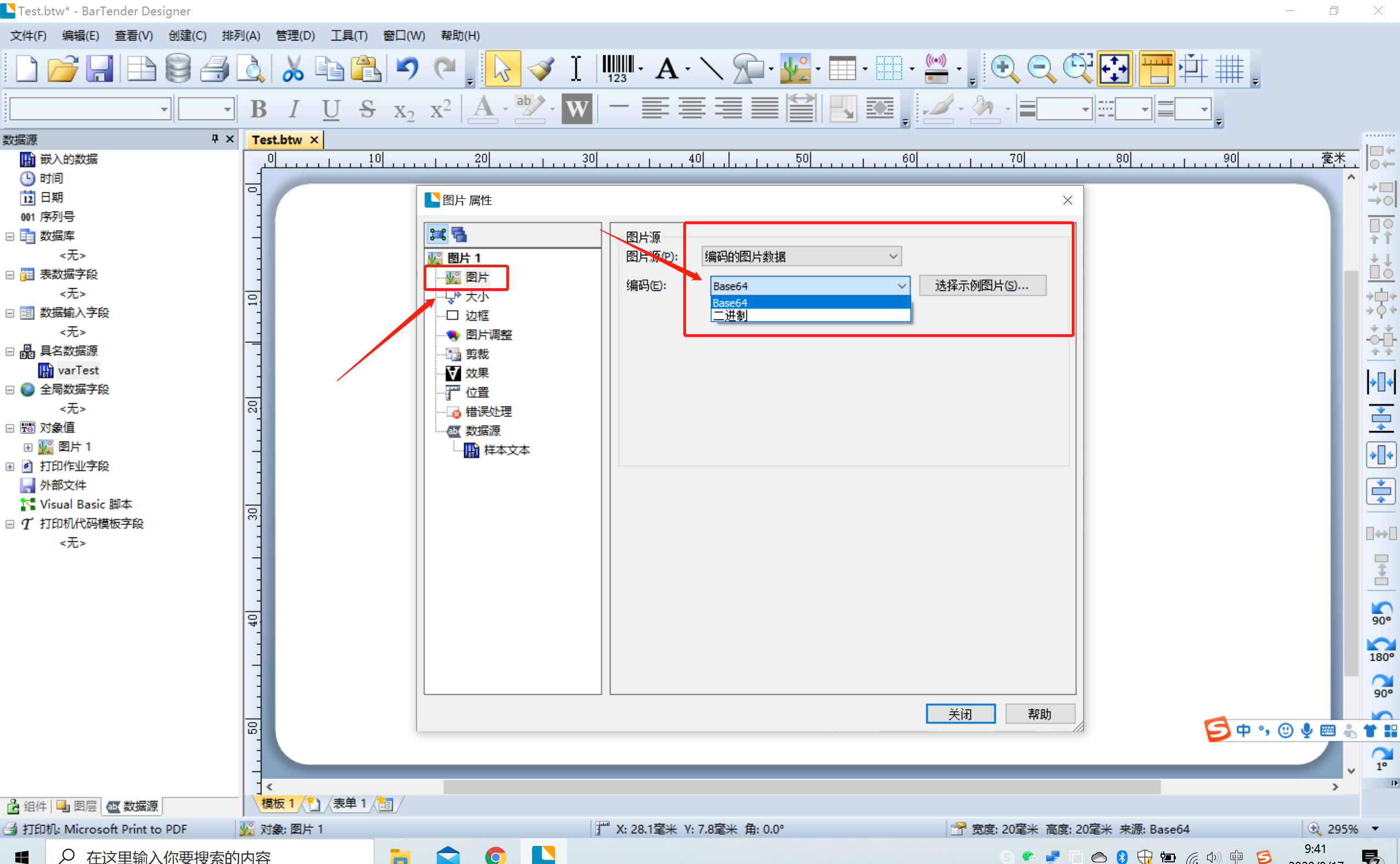Viewport: 1400px width, 864px height.
Task: Click the print icon on the toolbar
Action: (x=214, y=68)
